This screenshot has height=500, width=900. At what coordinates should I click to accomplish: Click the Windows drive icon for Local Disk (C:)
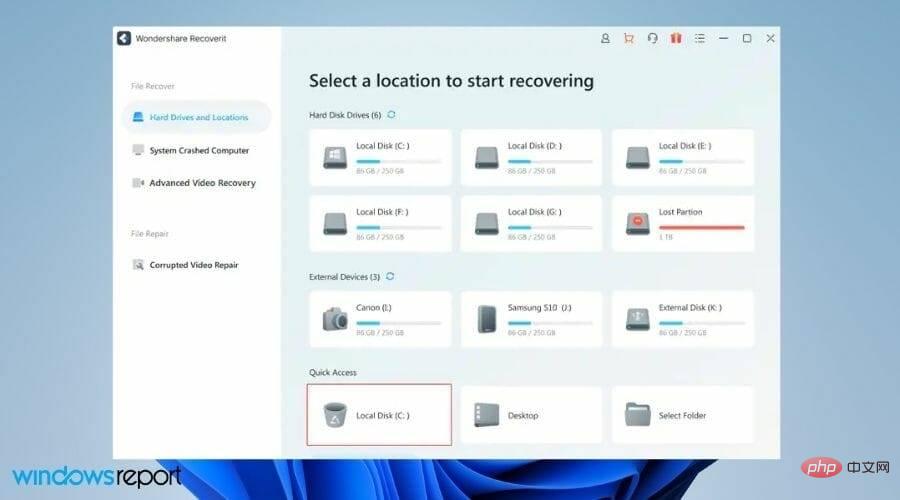tap(335, 157)
